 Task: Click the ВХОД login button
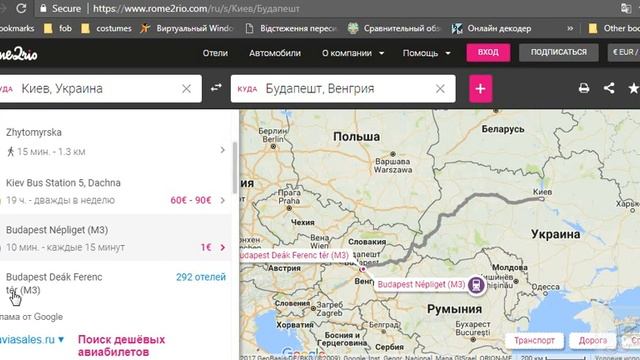coord(488,52)
